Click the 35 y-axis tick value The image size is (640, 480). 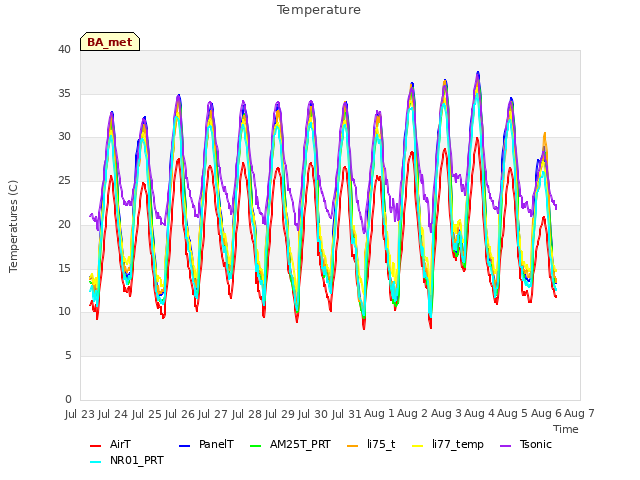tap(64, 93)
